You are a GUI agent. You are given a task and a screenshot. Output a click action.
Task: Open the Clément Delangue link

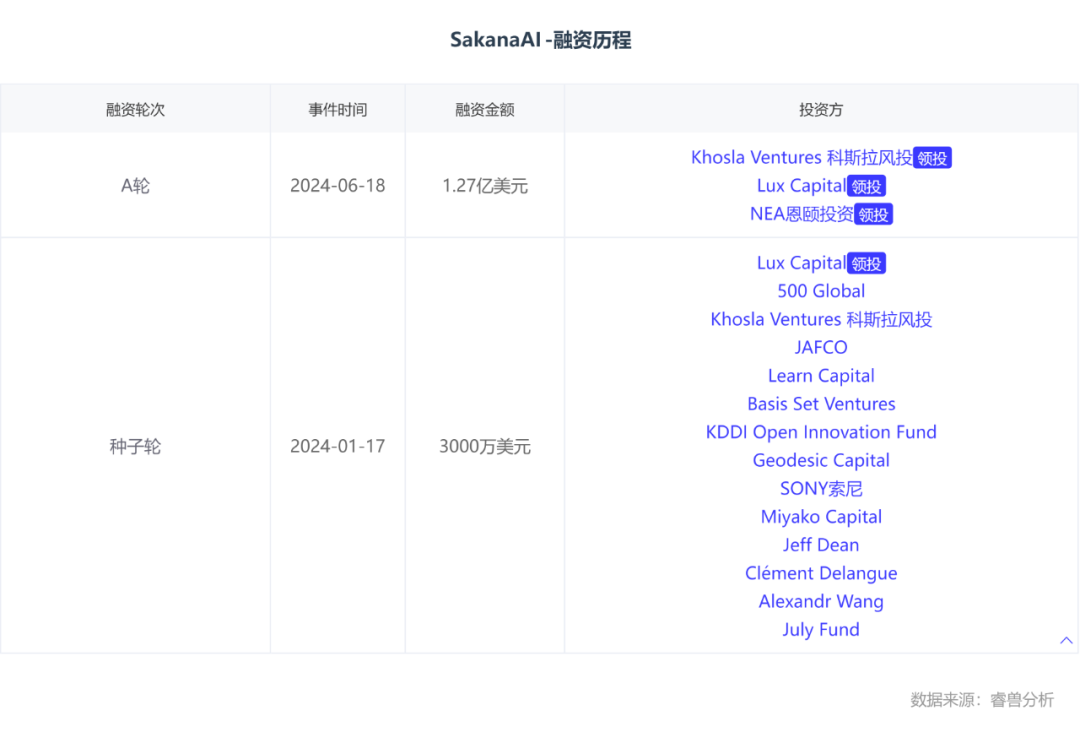point(821,574)
